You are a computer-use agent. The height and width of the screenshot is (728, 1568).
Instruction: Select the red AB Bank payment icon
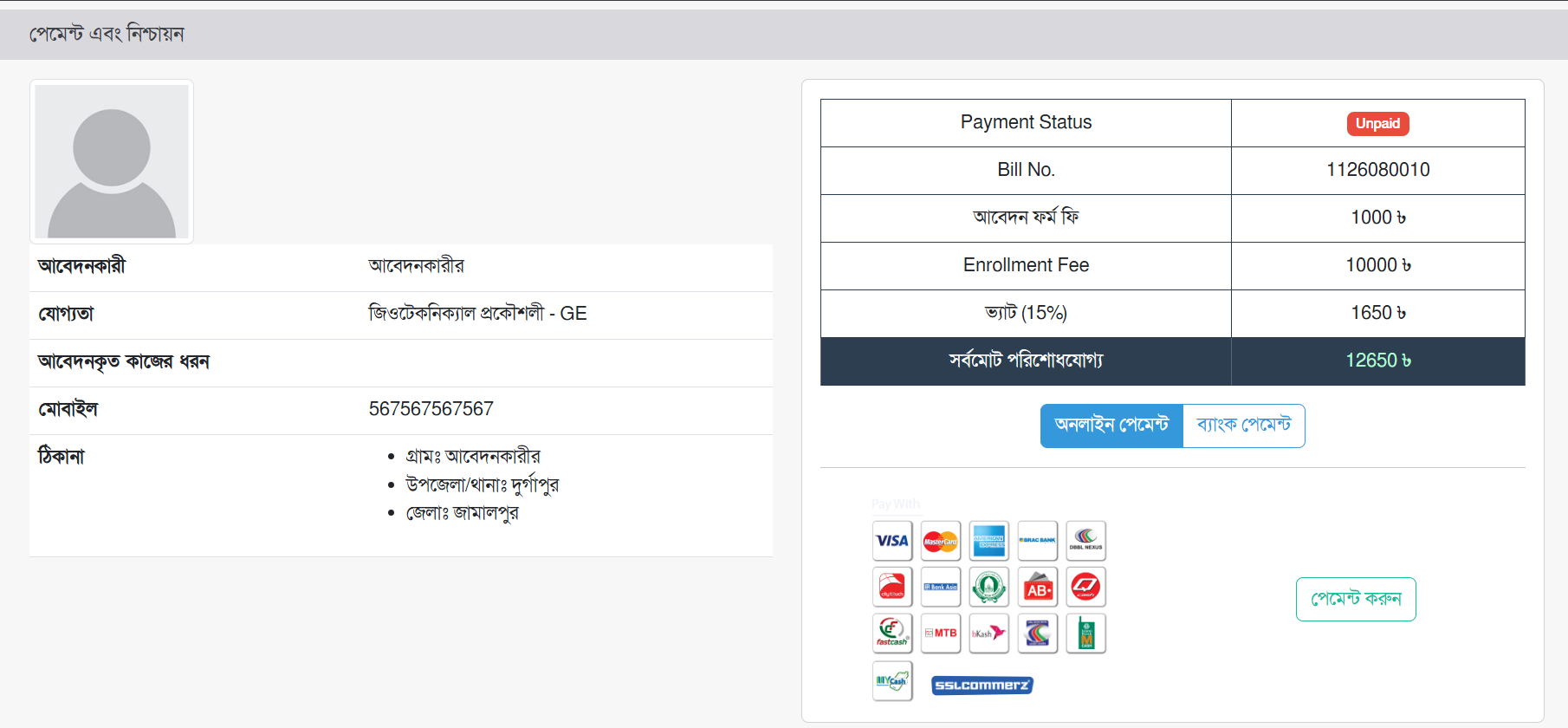click(x=1038, y=588)
